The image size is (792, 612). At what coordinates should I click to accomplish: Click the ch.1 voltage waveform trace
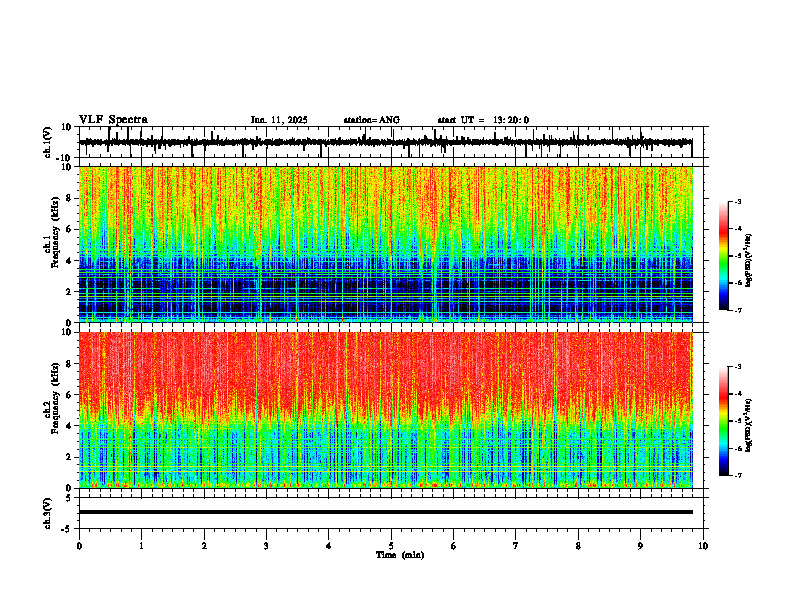point(385,142)
